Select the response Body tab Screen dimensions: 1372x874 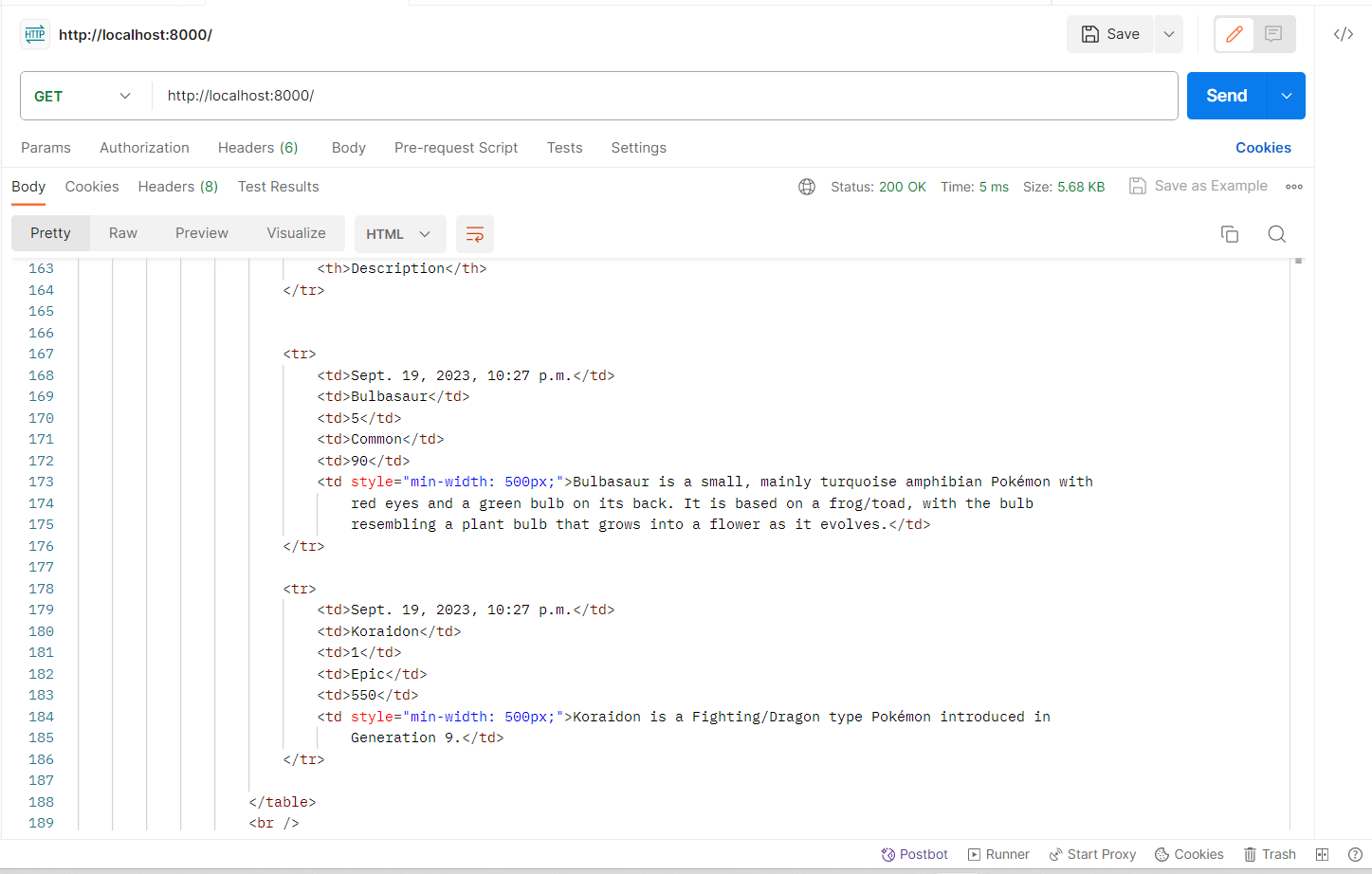click(28, 187)
